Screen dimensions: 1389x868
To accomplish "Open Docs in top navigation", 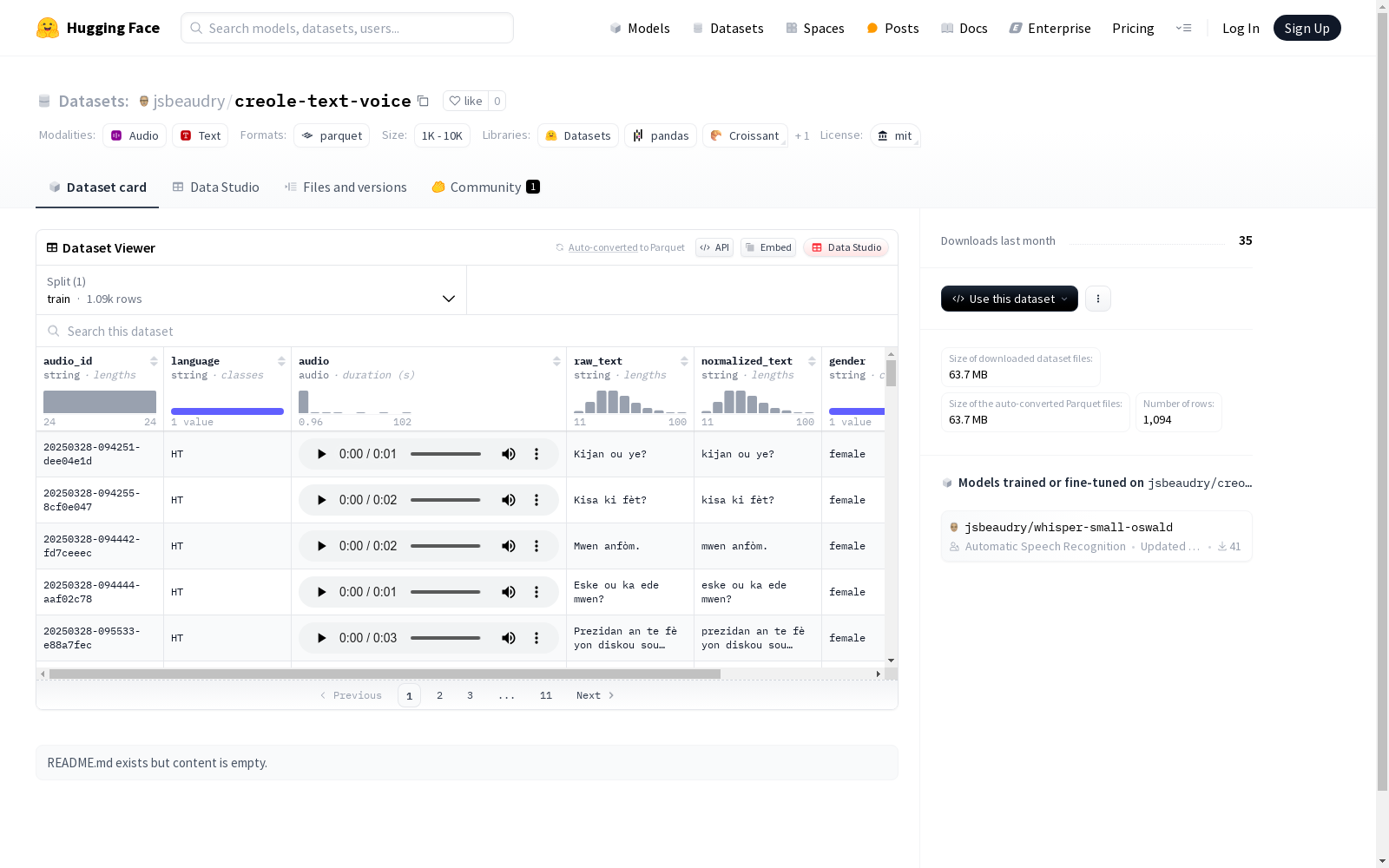I will coord(964,28).
